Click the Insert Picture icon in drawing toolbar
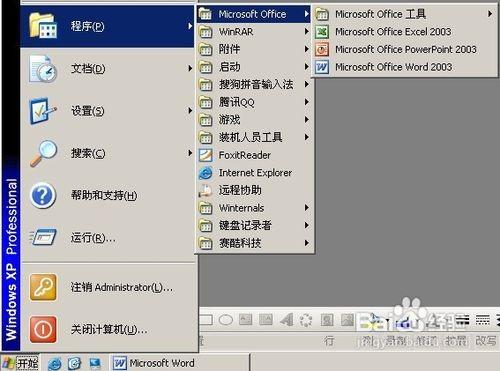This screenshot has height=371, width=500. click(347, 320)
